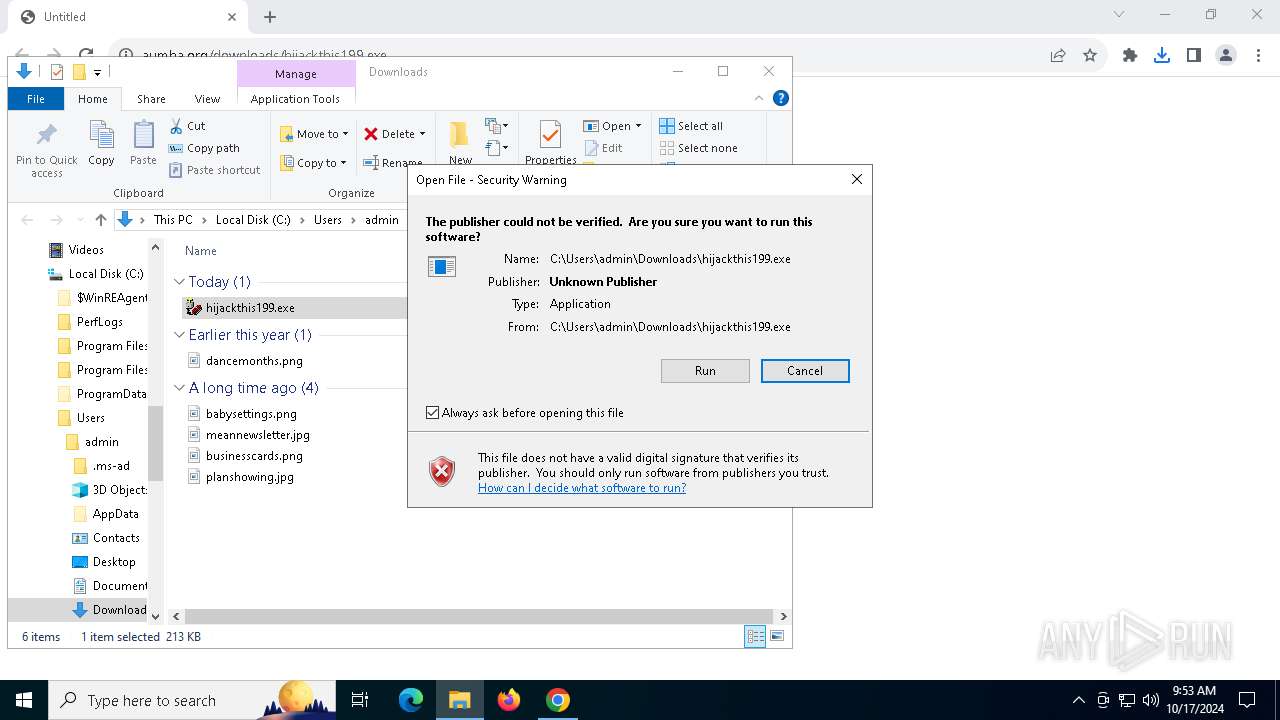Bookmark page with Chrome star icon
The image size is (1280, 720).
[x=1090, y=56]
